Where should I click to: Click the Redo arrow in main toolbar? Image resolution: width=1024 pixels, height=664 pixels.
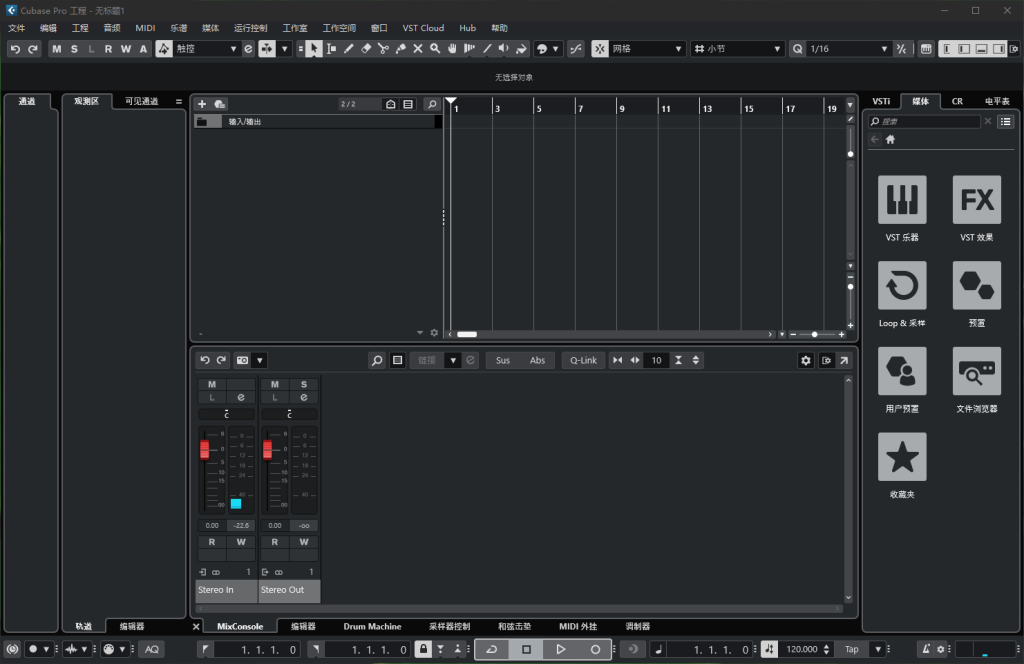click(x=33, y=49)
